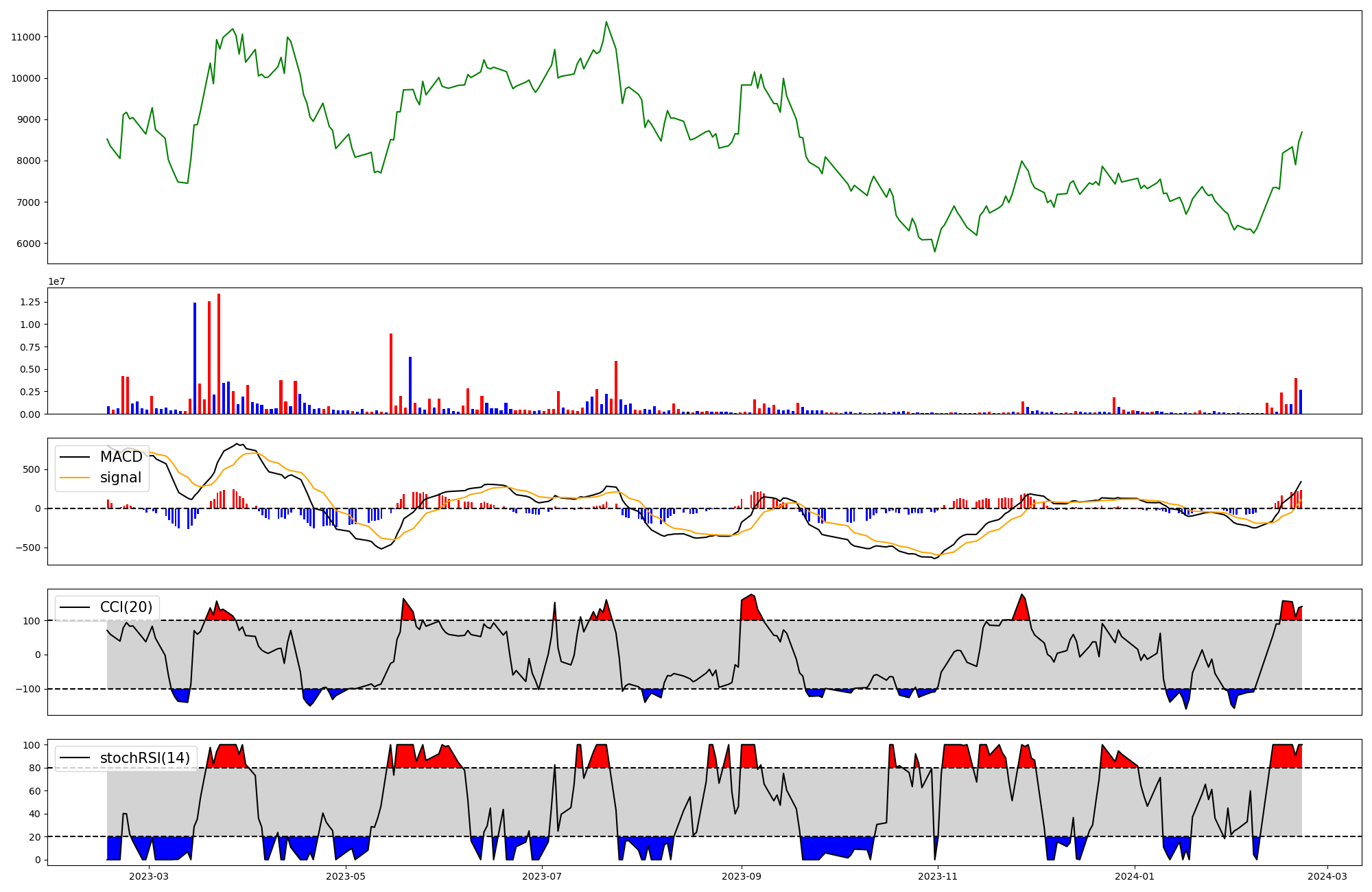Click the 2023-07 x-axis date label

542,876
